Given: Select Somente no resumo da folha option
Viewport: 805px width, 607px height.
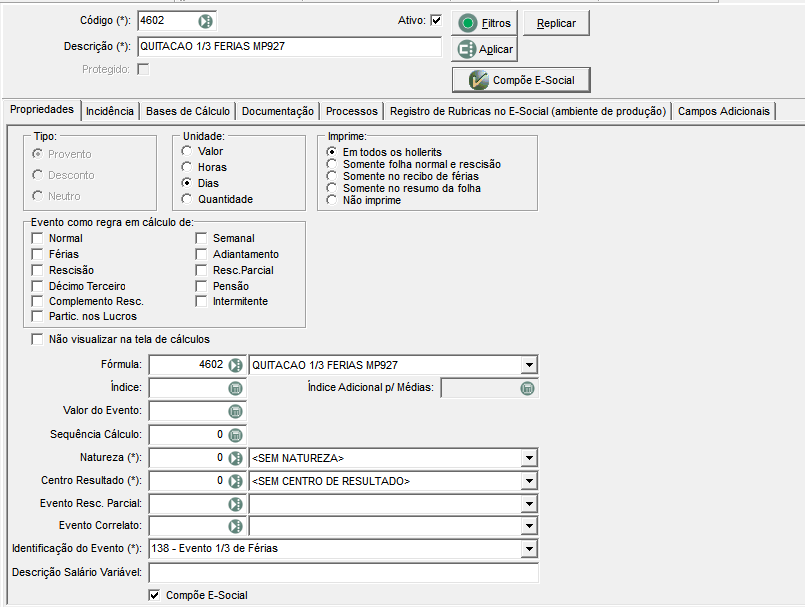Looking at the screenshot, I should pos(332,188).
